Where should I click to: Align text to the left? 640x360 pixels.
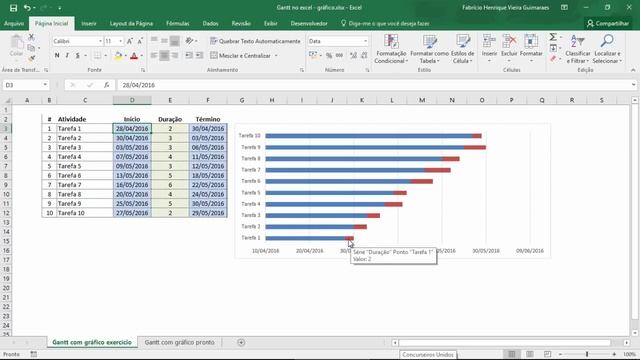click(x=154, y=56)
